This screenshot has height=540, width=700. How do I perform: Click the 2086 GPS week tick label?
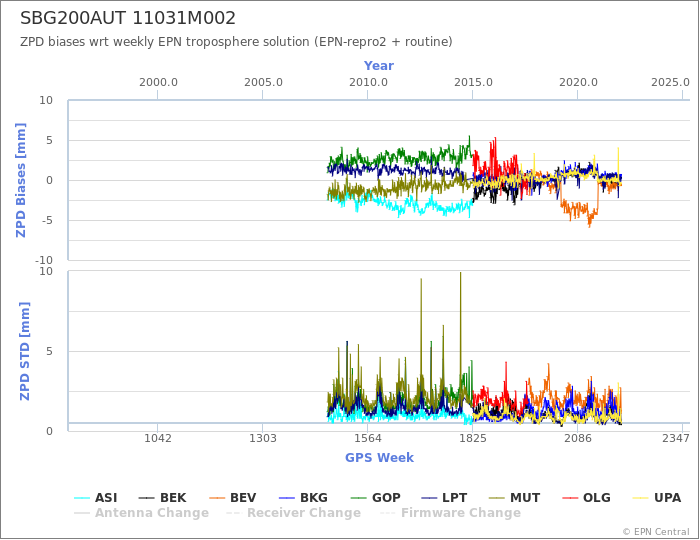pos(578,438)
